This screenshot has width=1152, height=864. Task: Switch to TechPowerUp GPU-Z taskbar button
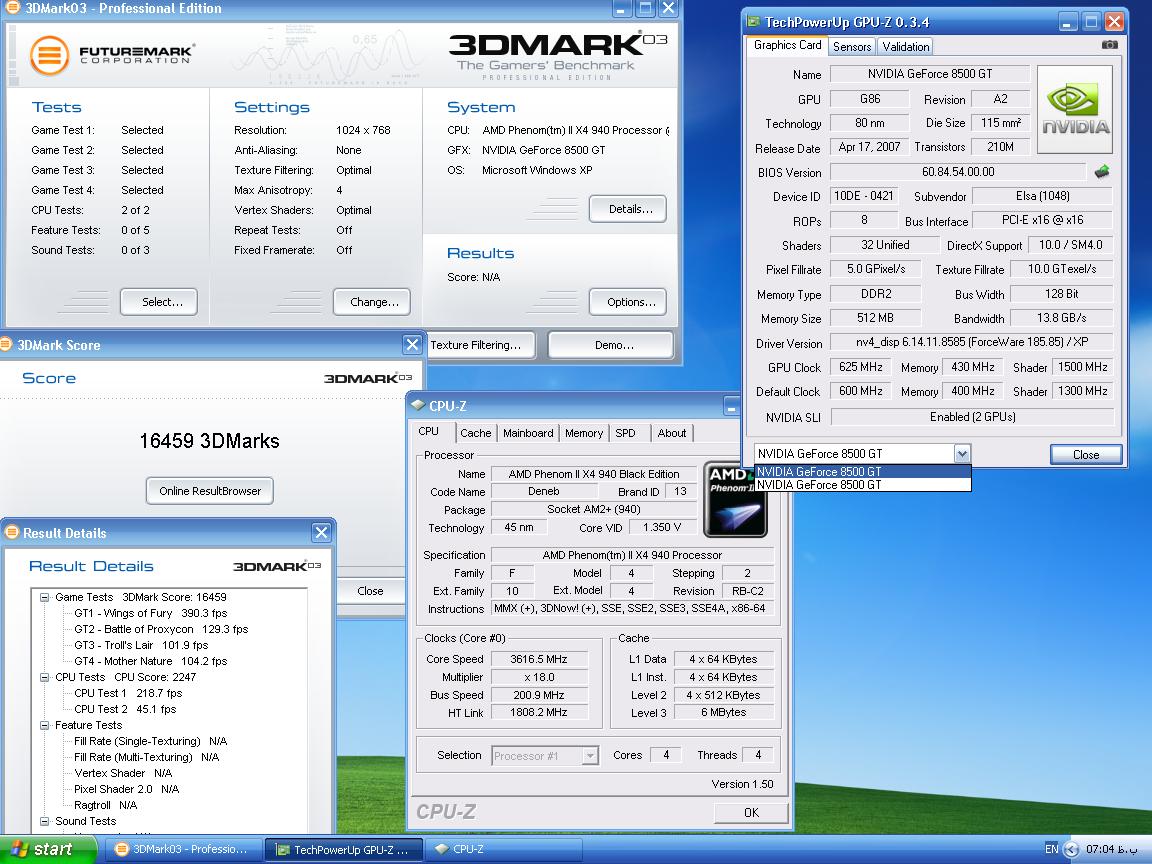[344, 849]
